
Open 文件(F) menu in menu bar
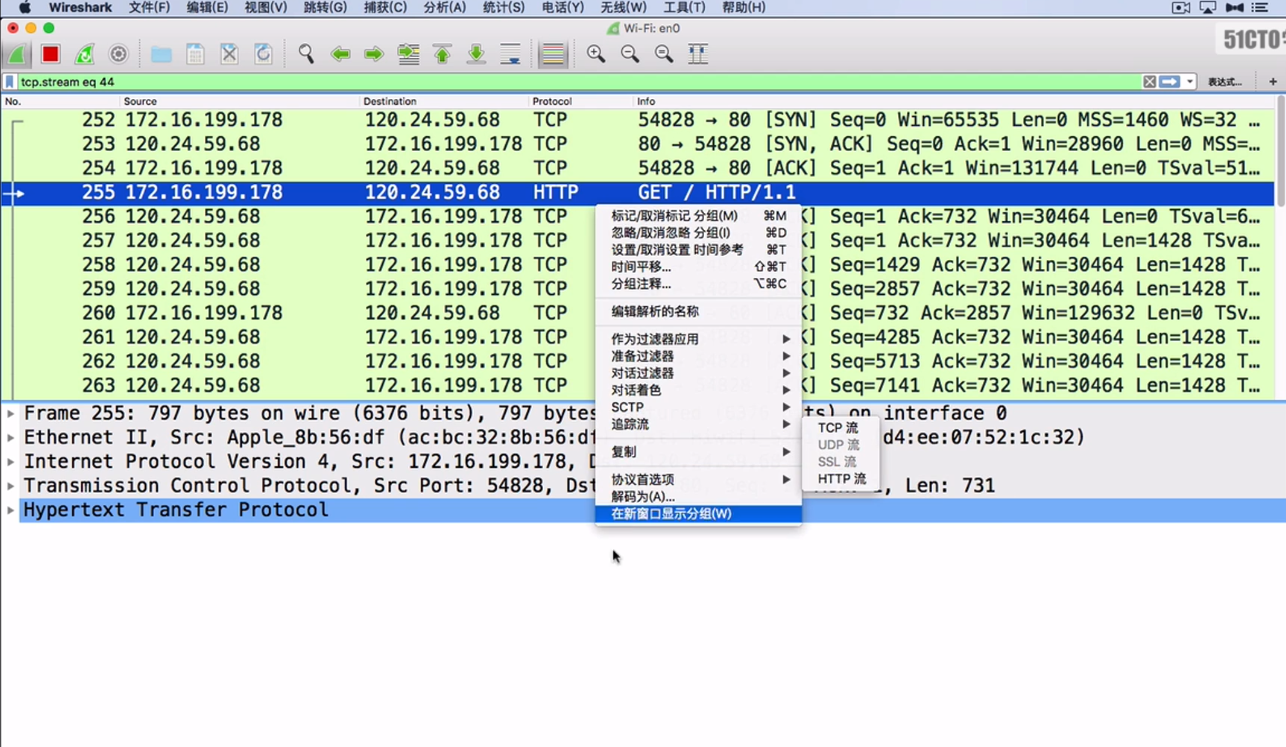(x=149, y=7)
